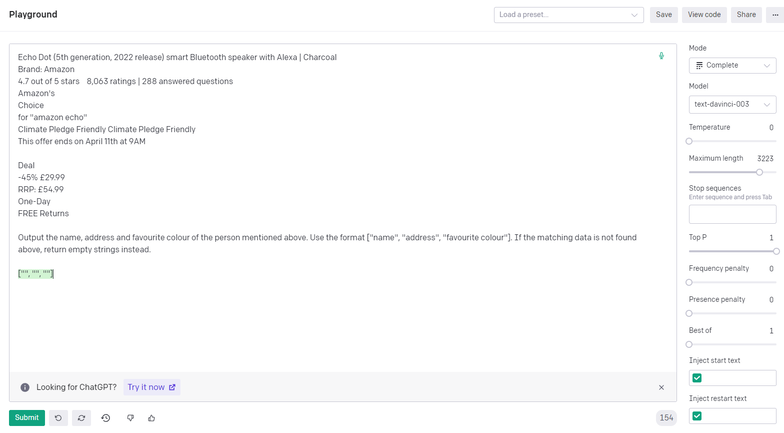Image resolution: width=784 pixels, height=433 pixels.
Task: Toggle the Inject restart text checkbox
Action: point(697,416)
